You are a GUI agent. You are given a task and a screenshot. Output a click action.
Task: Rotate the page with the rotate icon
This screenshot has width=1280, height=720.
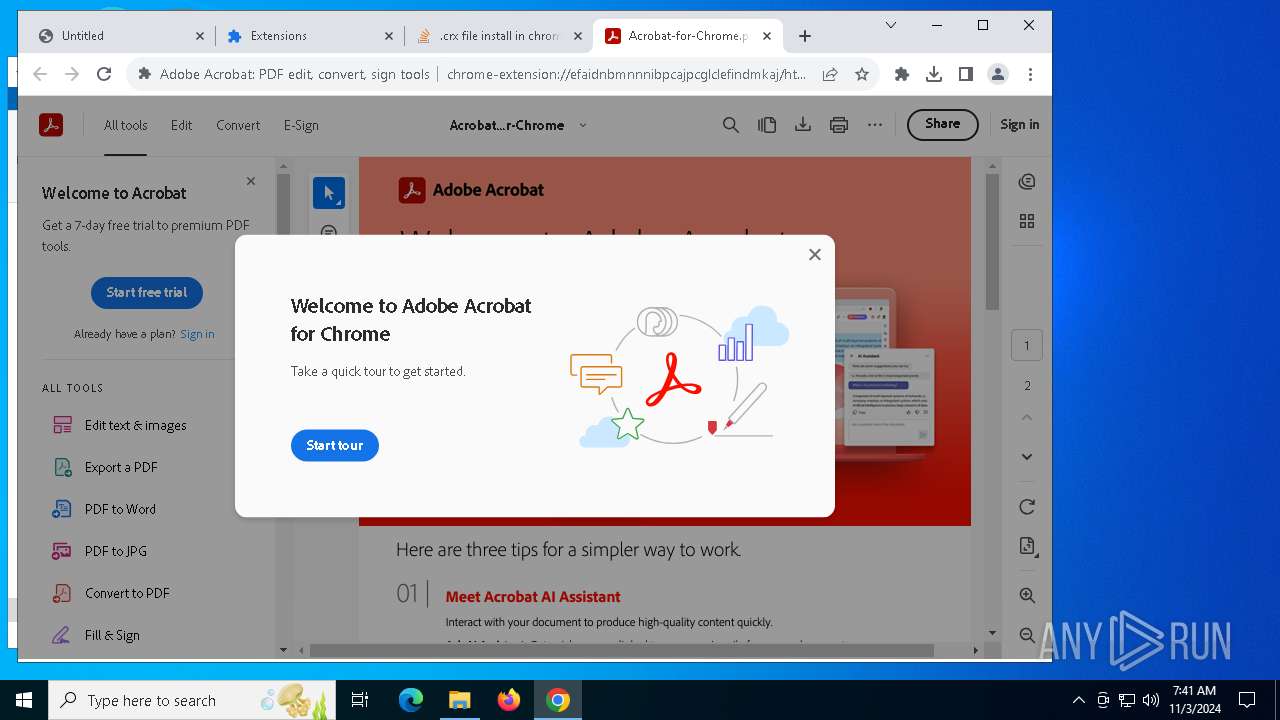(1027, 507)
